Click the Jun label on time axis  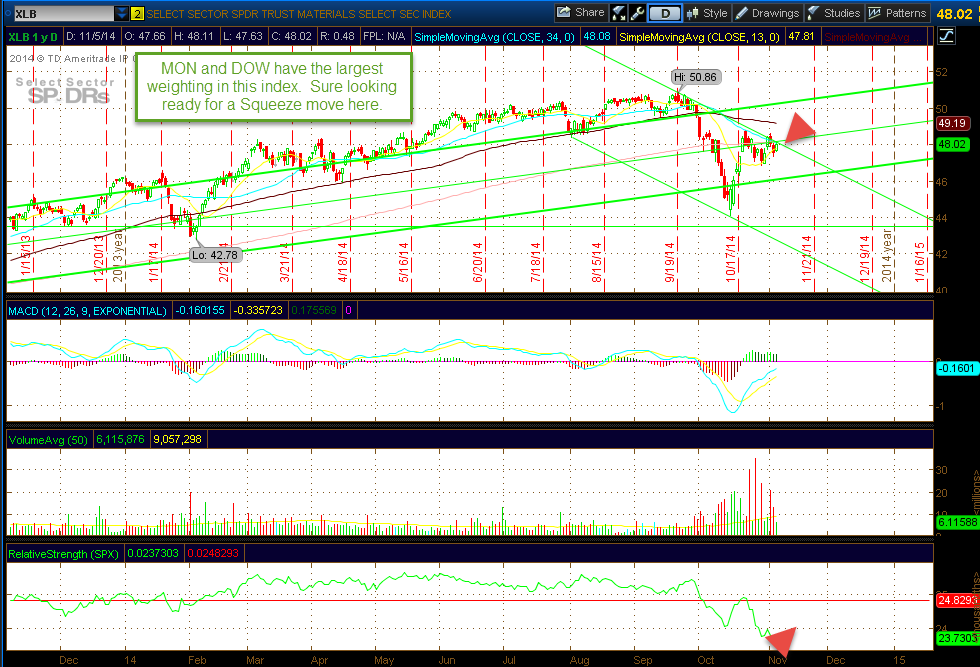[x=447, y=660]
